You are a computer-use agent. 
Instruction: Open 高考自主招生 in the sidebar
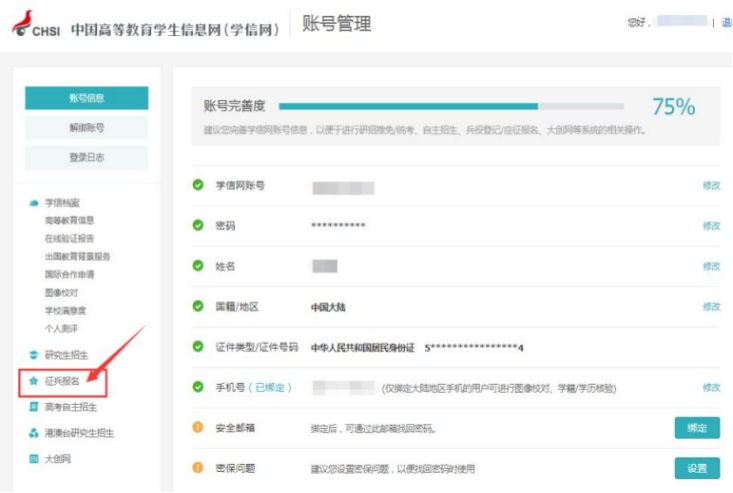point(71,407)
